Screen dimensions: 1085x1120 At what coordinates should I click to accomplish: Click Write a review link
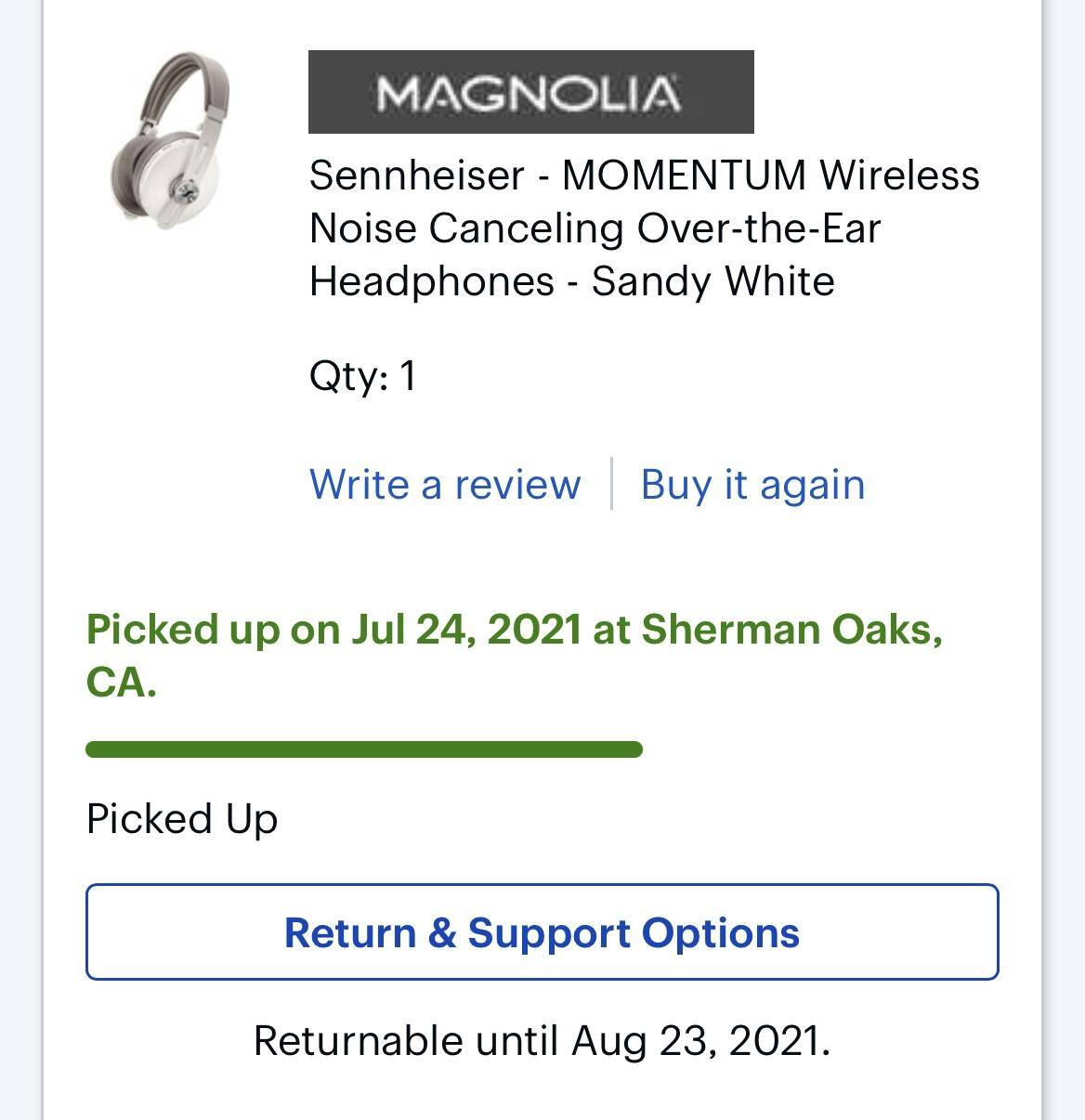(x=447, y=484)
